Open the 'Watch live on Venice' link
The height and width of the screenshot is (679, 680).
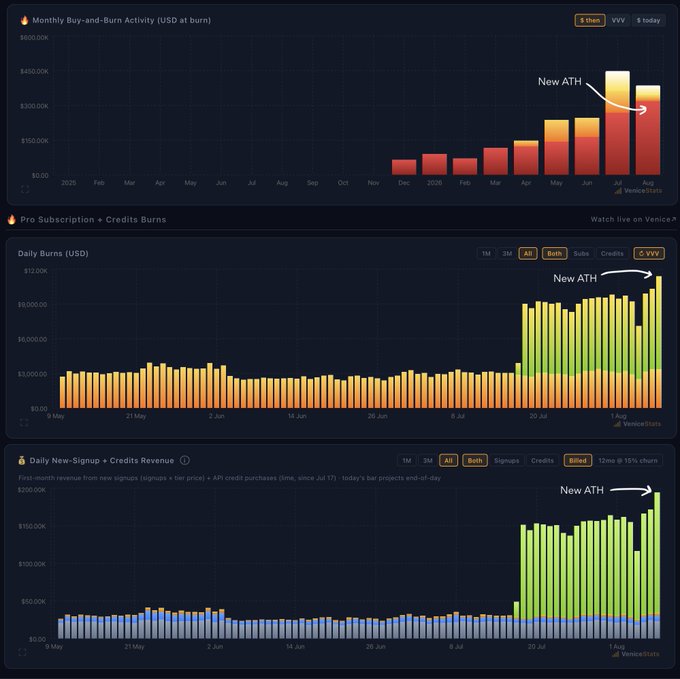633,219
